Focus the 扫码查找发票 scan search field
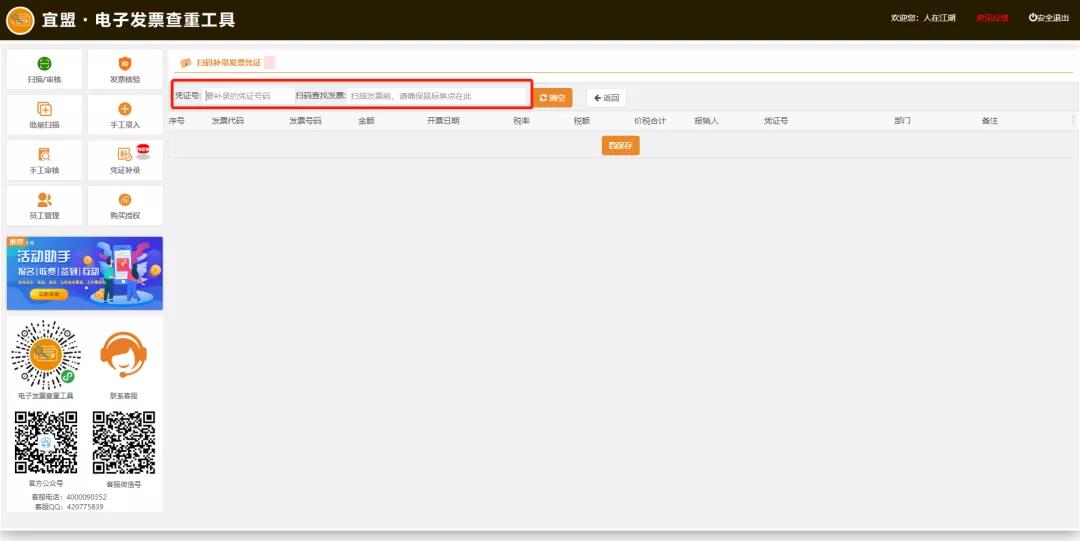Screen dimensions: 1080x541 click(435, 97)
